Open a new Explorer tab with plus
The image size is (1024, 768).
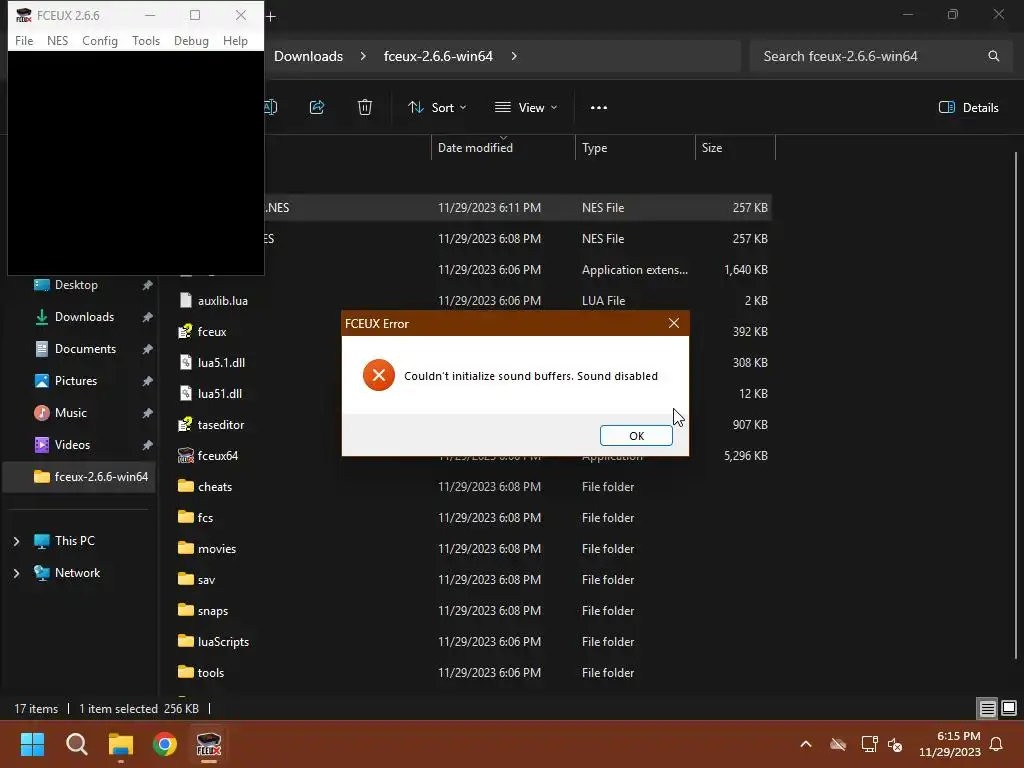271,16
